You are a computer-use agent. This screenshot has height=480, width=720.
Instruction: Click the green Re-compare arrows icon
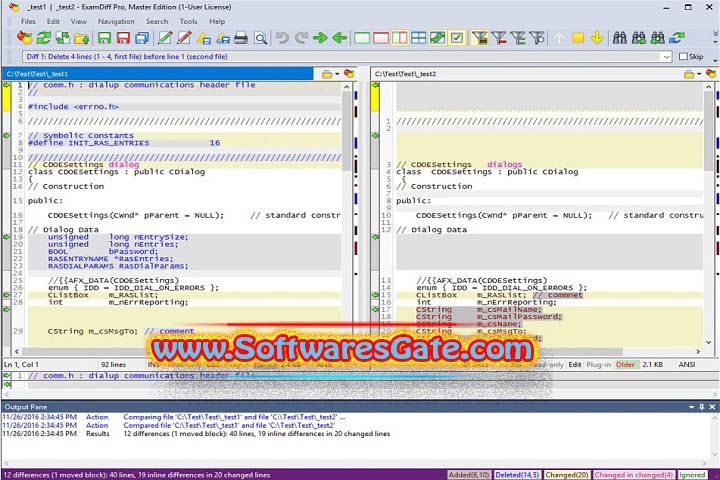point(44,38)
